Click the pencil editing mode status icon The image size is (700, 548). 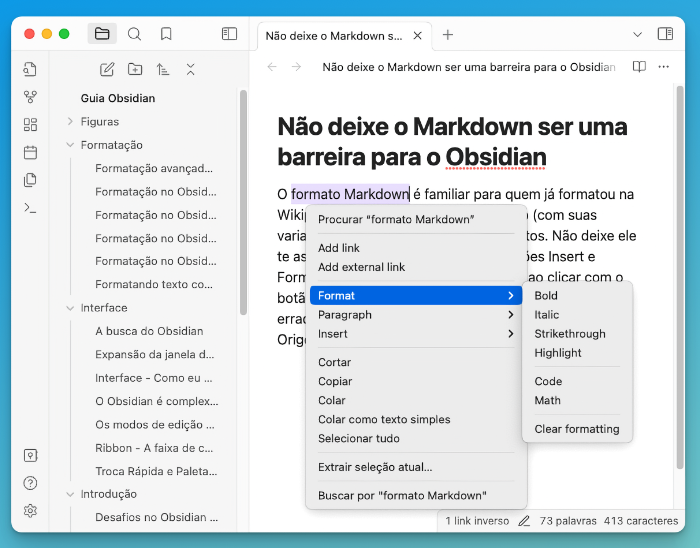pos(524,521)
